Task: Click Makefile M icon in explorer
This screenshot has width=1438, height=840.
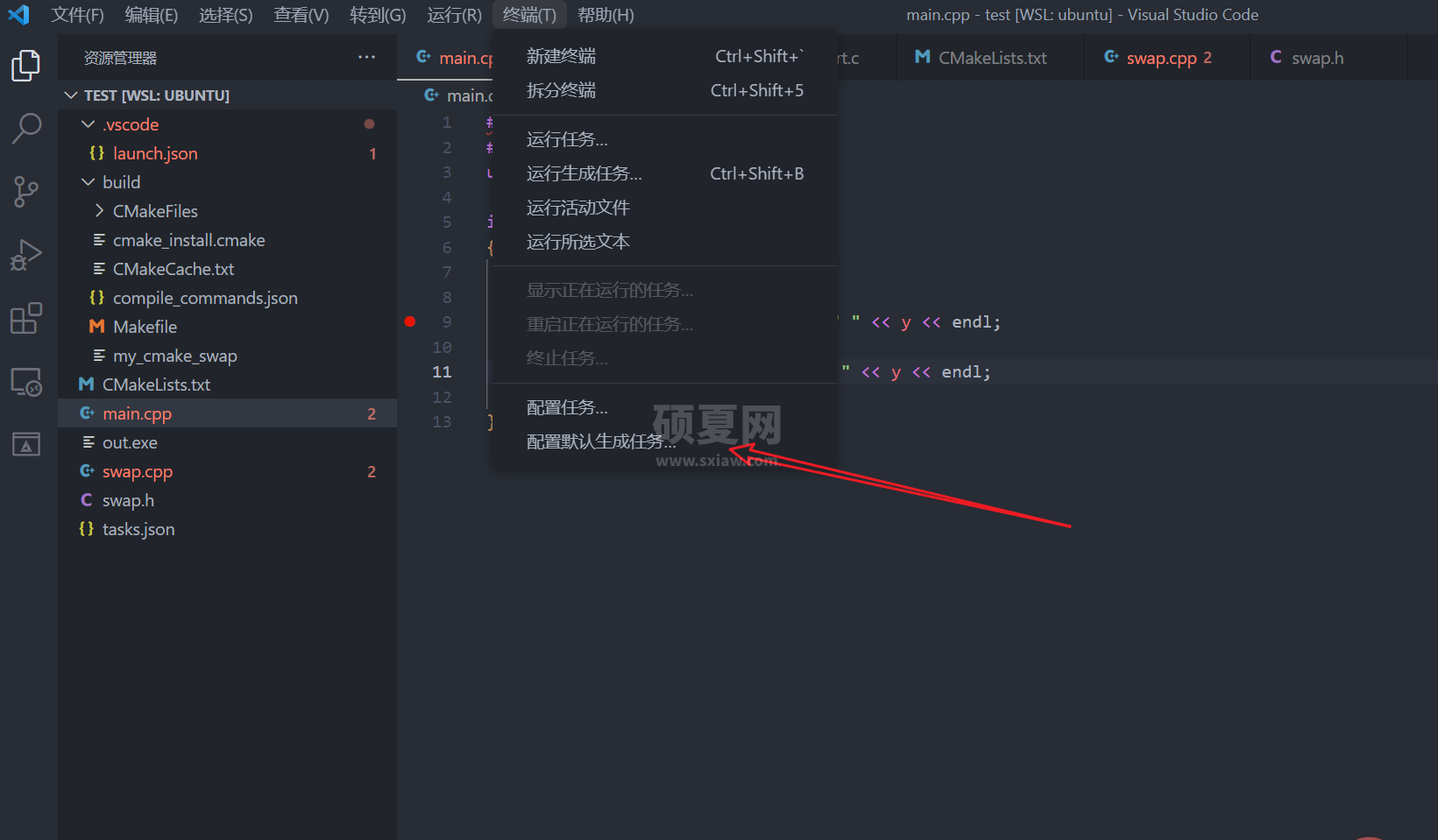Action: [97, 327]
